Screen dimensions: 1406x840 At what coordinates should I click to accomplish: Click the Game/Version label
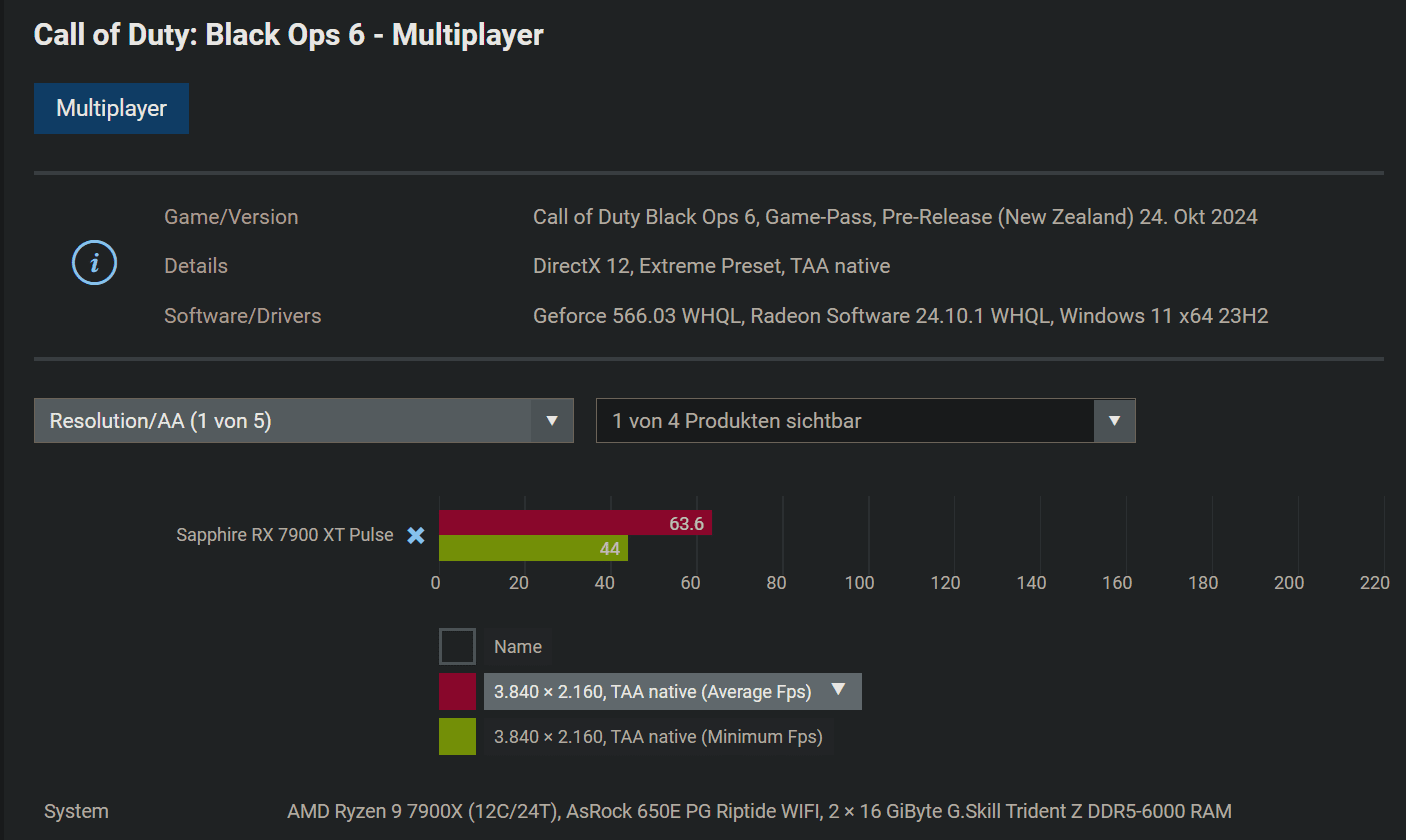(231, 217)
